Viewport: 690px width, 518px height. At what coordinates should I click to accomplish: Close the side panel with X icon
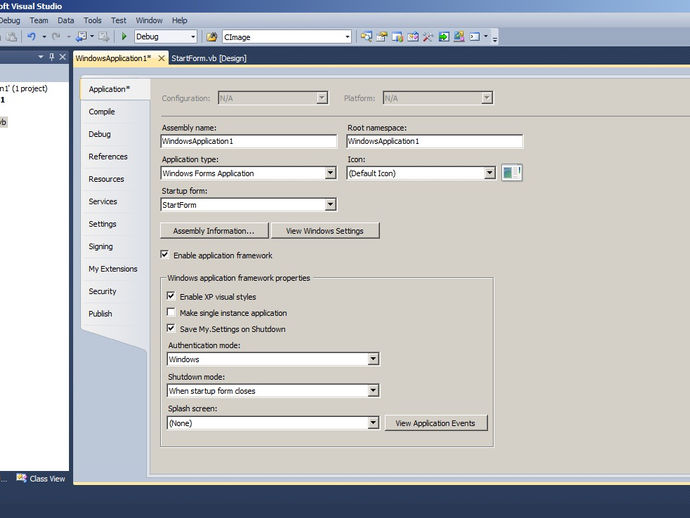[x=62, y=57]
